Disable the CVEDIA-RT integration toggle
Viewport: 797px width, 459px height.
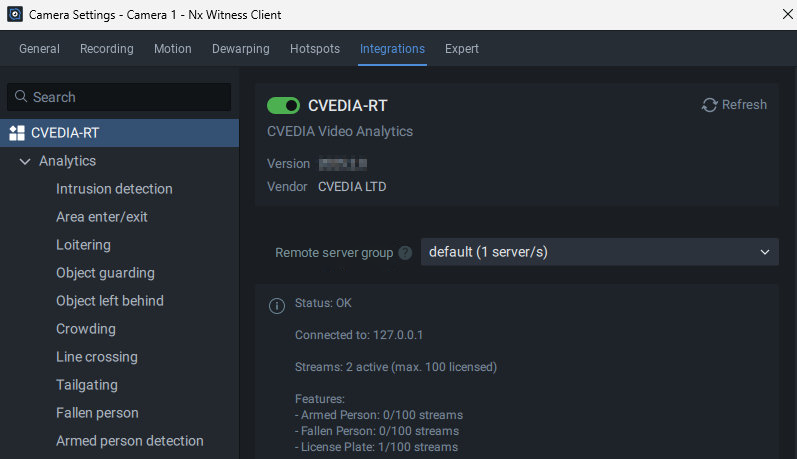(x=284, y=105)
